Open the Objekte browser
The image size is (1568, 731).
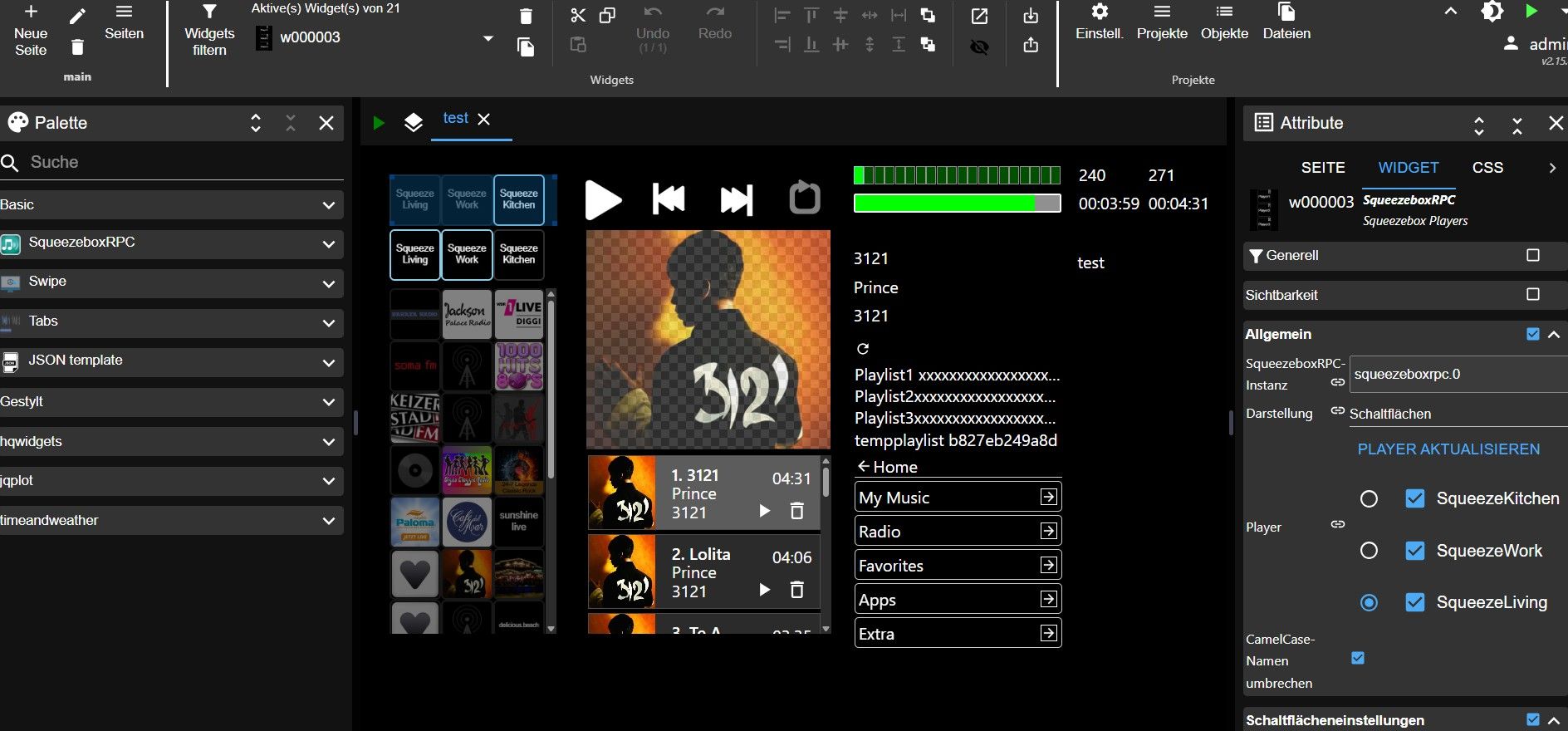(x=1224, y=23)
